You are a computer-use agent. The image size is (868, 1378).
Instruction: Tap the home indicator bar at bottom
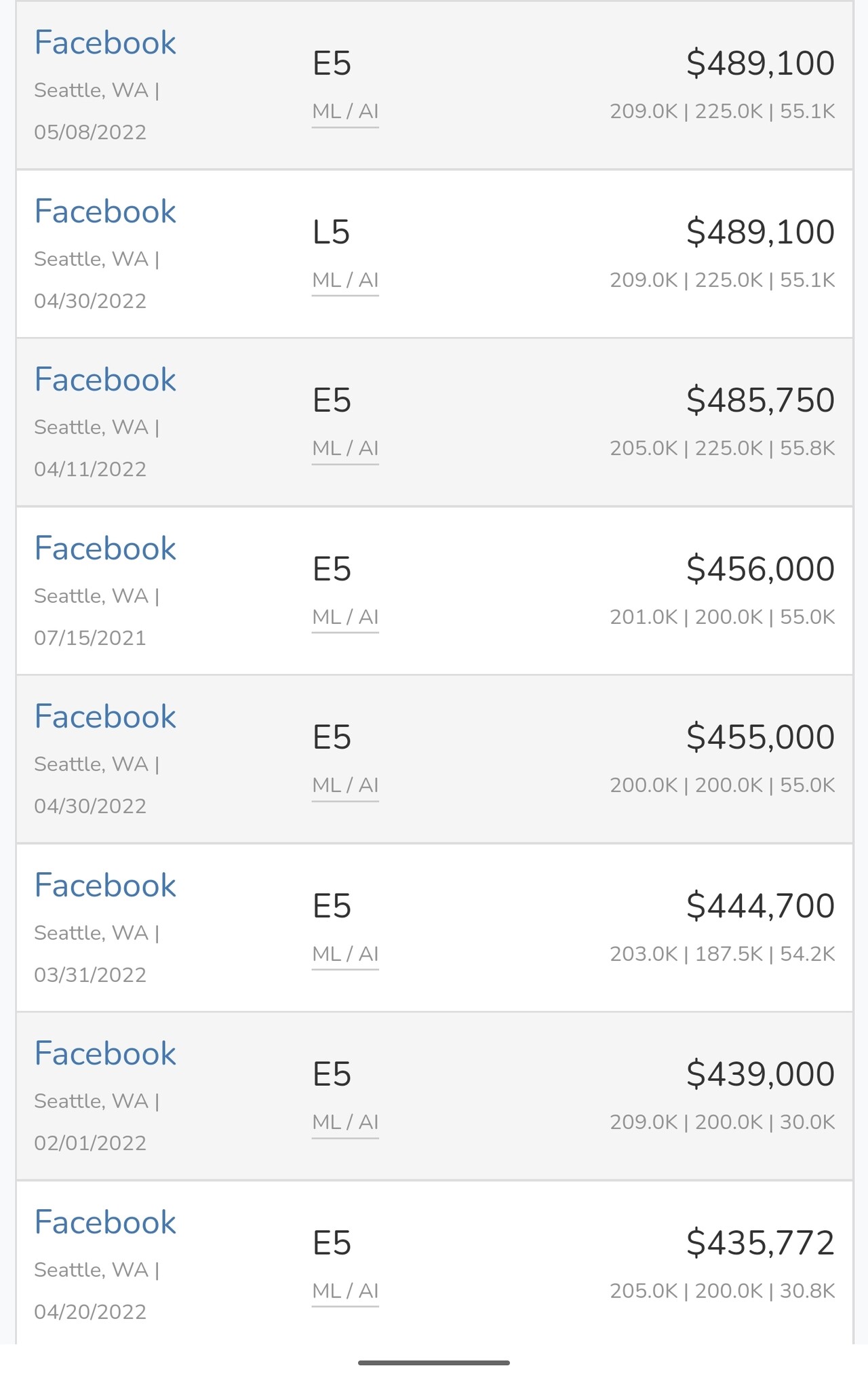tap(434, 1362)
